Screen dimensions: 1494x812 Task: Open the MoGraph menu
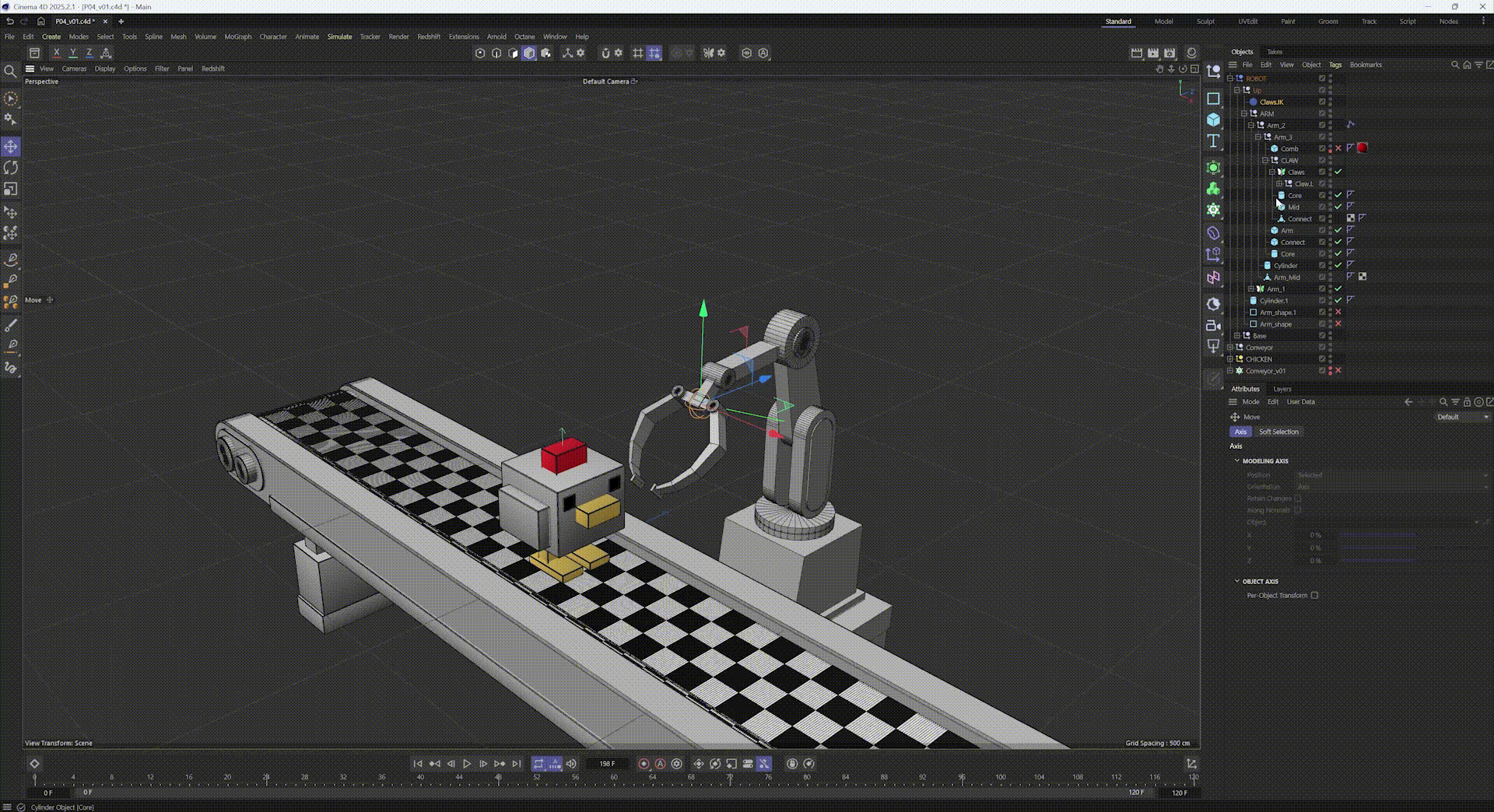237,37
